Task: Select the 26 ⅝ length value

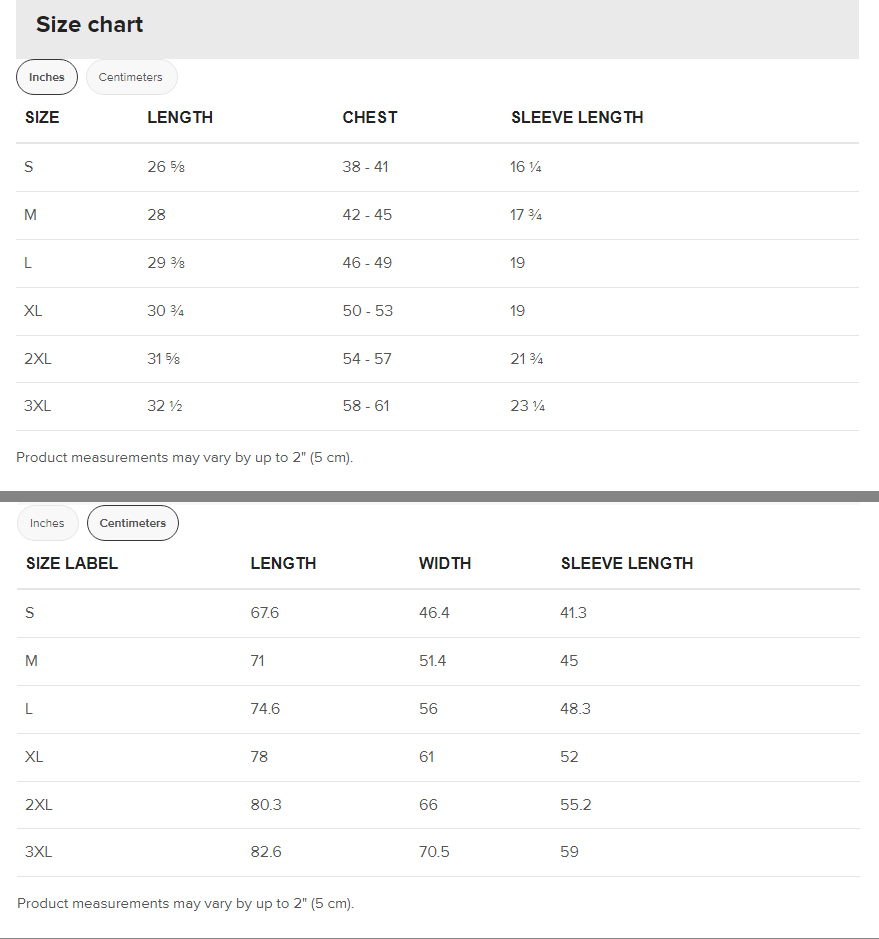Action: (166, 167)
